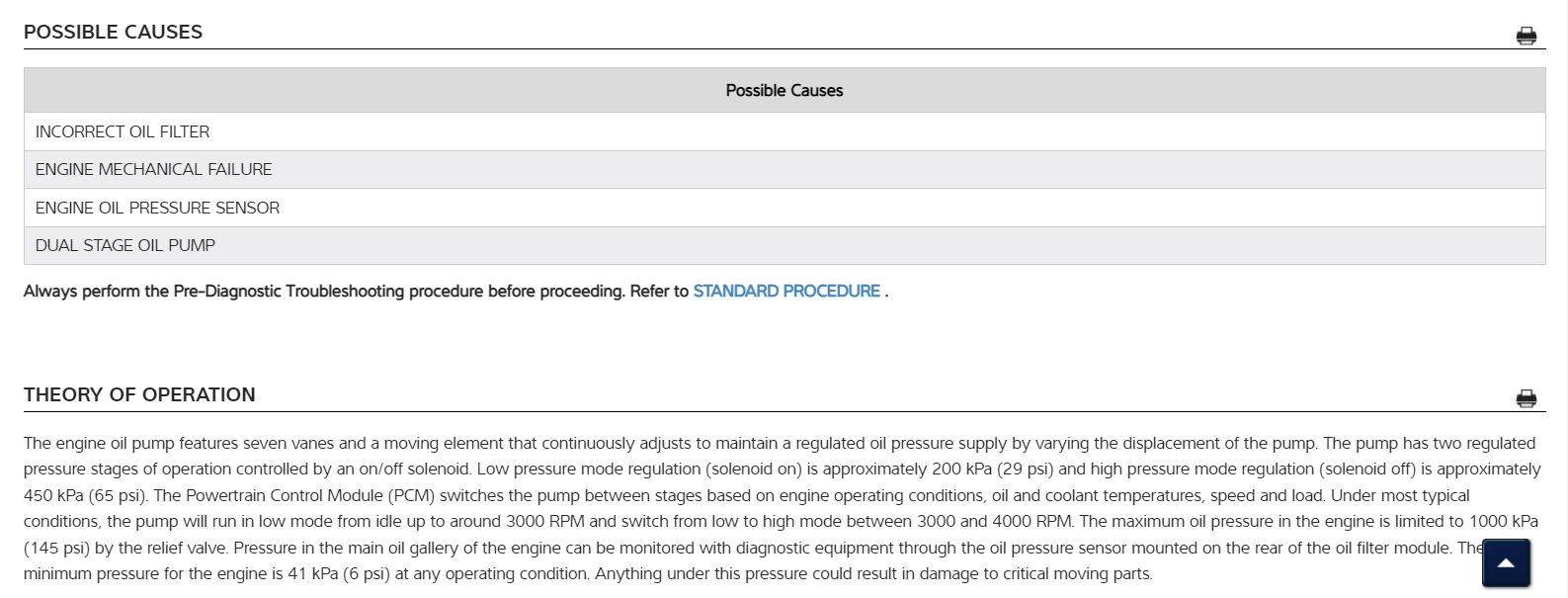The width and height of the screenshot is (1568, 598).
Task: Choose the DUAL STAGE OIL PUMP row
Action: 125,245
